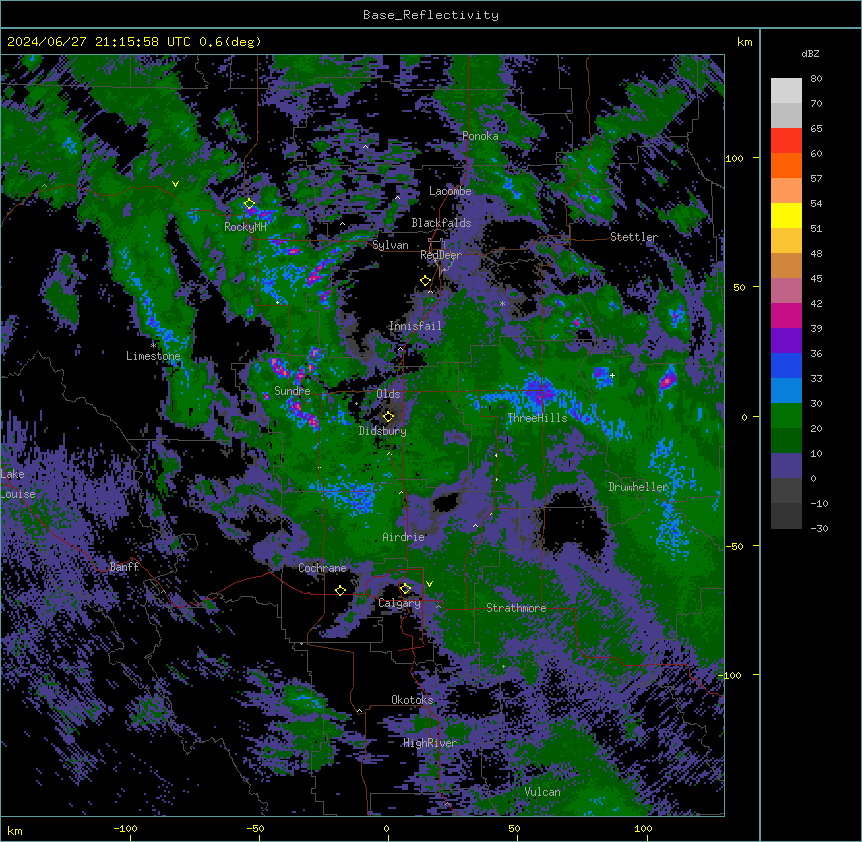Click the yellow v marker northwest of RockyMH

pyautogui.click(x=175, y=184)
